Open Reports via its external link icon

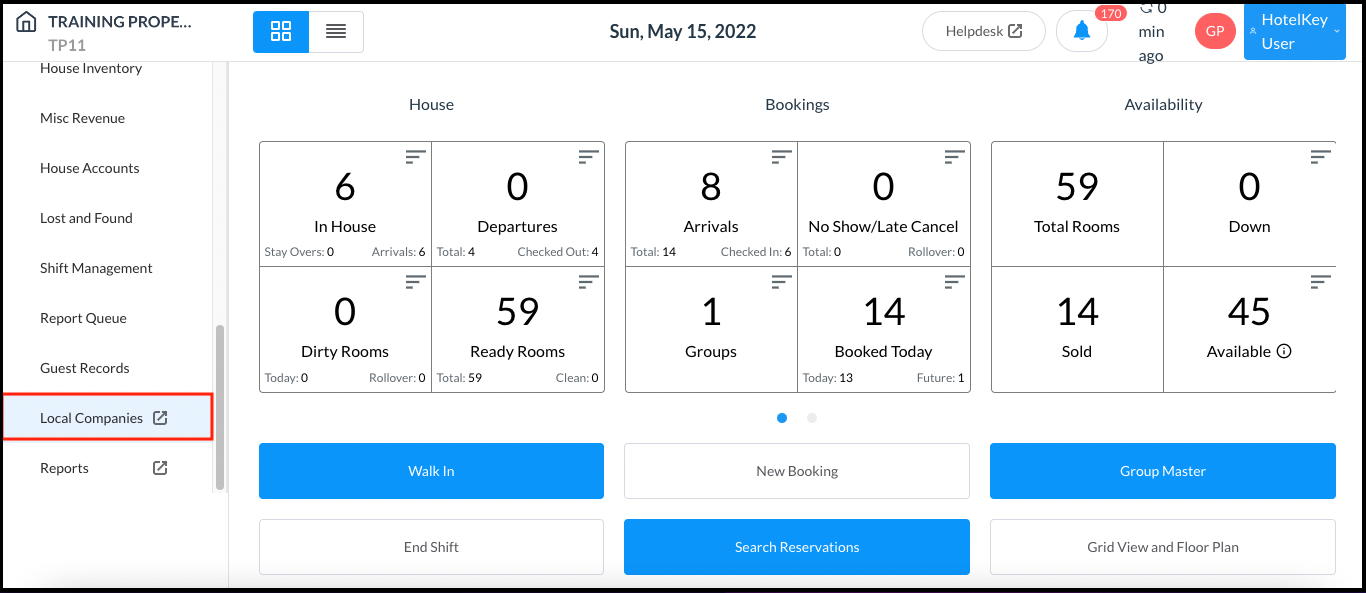coord(159,467)
